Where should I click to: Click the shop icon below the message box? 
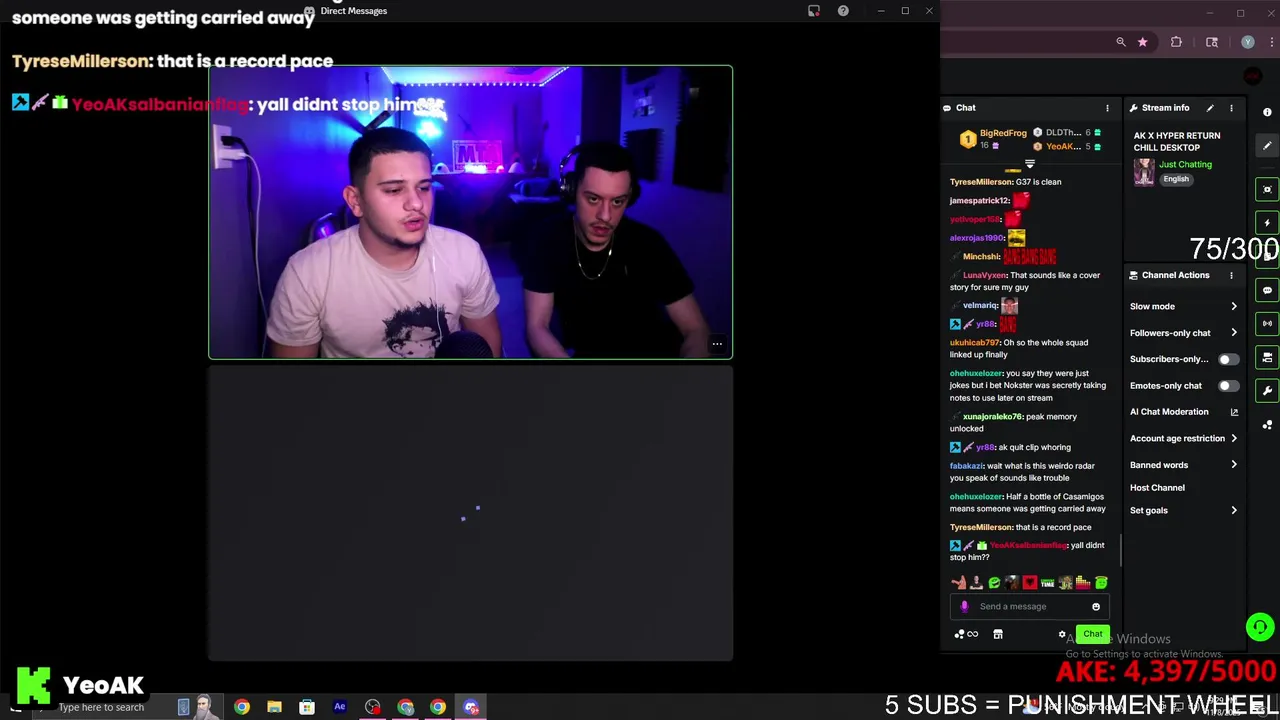[x=997, y=634]
